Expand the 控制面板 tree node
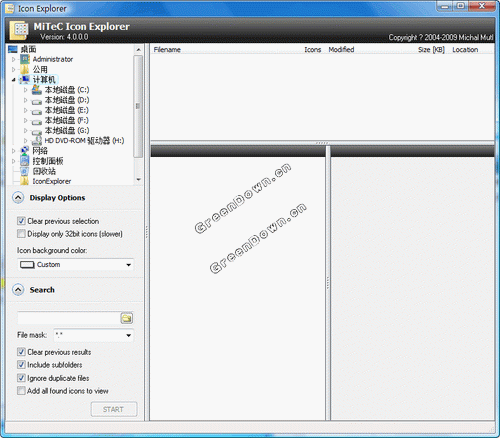The height and width of the screenshot is (438, 500). click(13, 161)
